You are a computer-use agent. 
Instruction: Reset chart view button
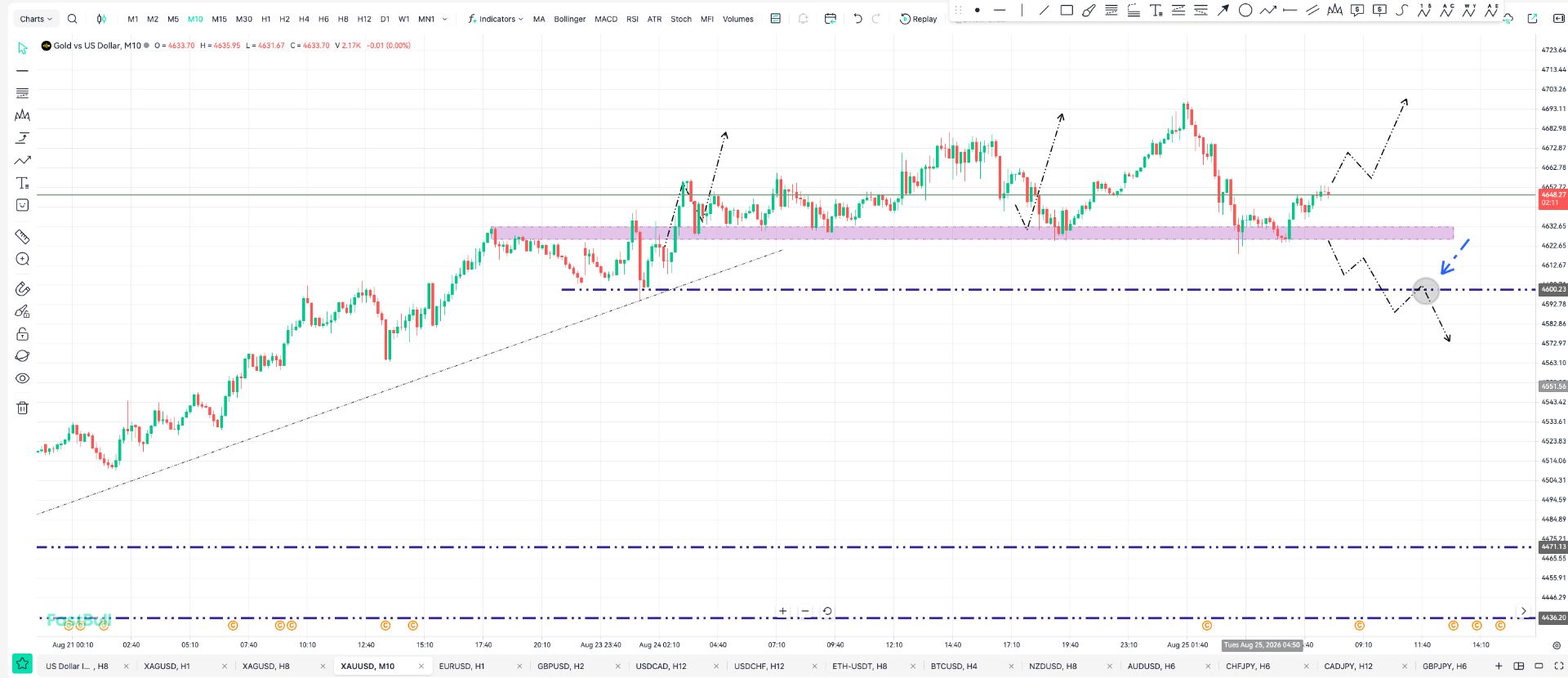pyautogui.click(x=827, y=611)
